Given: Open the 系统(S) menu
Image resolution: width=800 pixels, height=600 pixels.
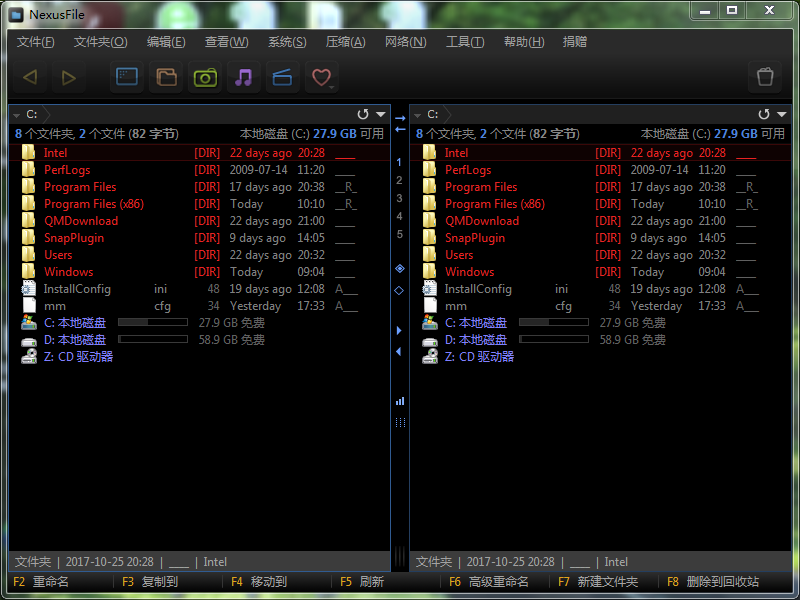Looking at the screenshot, I should point(287,42).
